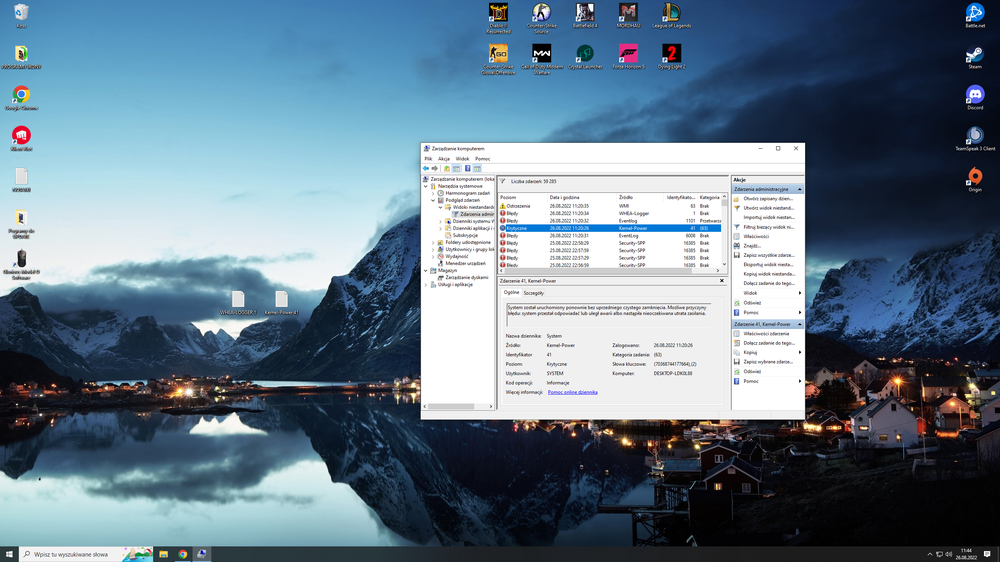Open the Kosz recycle bin desktop icon
This screenshot has height=562, width=1000.
(21, 15)
